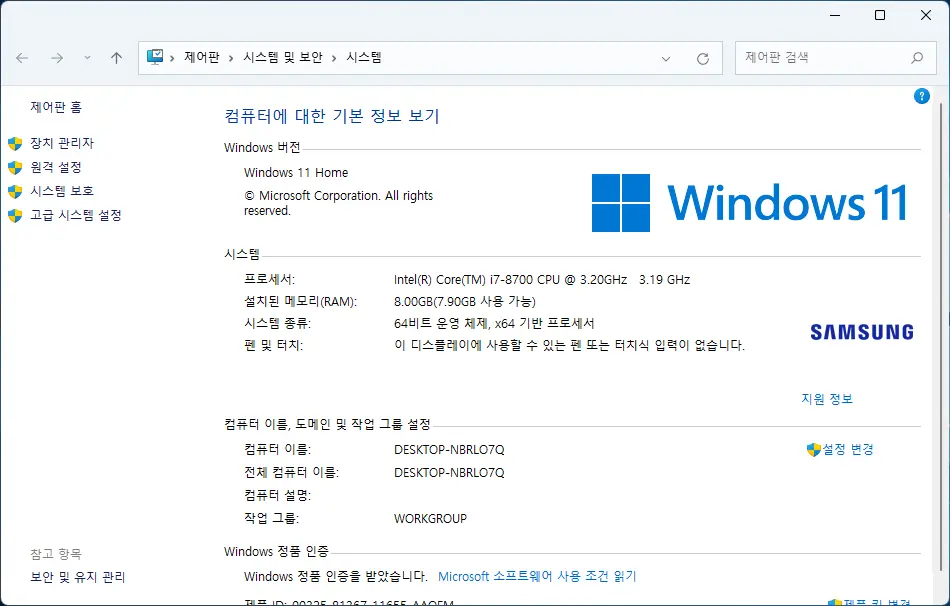Click the search magnifier icon
This screenshot has width=950, height=606.
pos(917,58)
